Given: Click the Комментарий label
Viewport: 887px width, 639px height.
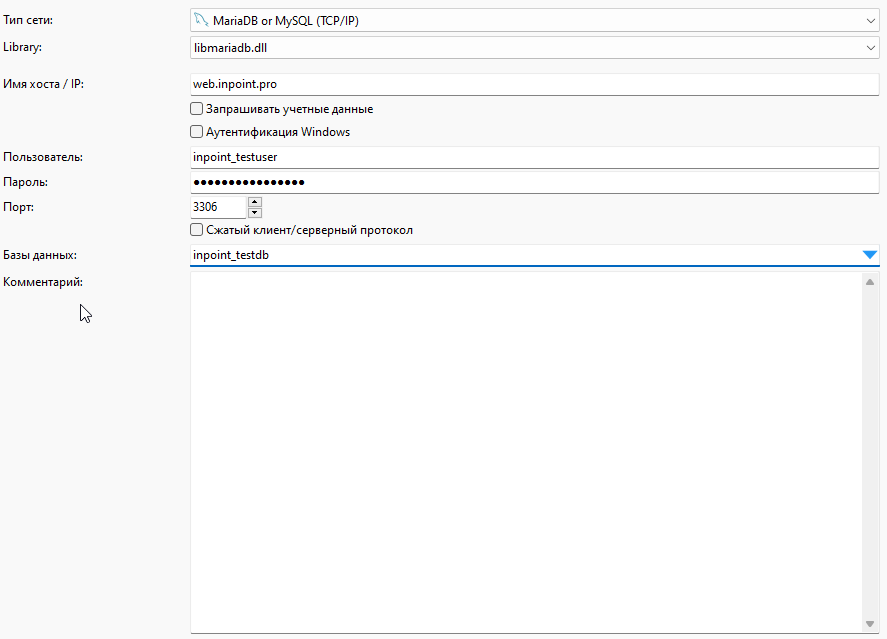Looking at the screenshot, I should (x=43, y=282).
